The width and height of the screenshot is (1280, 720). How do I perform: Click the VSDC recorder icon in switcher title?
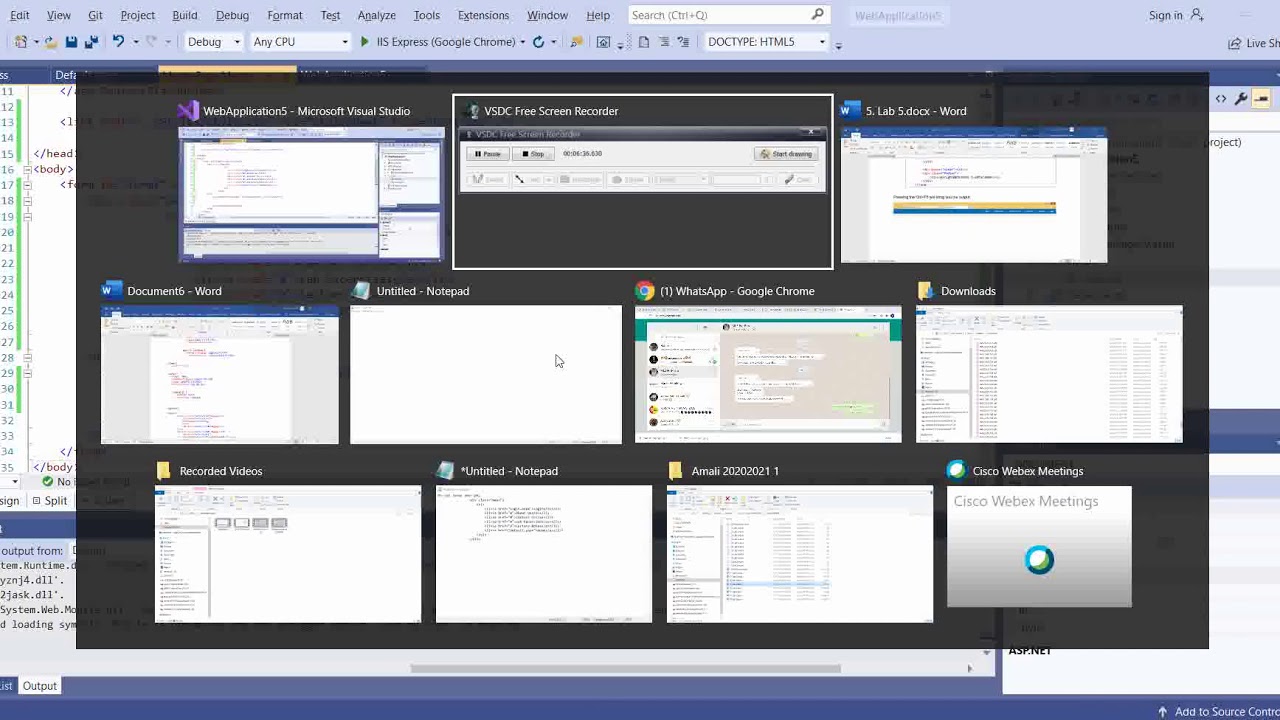coord(474,111)
